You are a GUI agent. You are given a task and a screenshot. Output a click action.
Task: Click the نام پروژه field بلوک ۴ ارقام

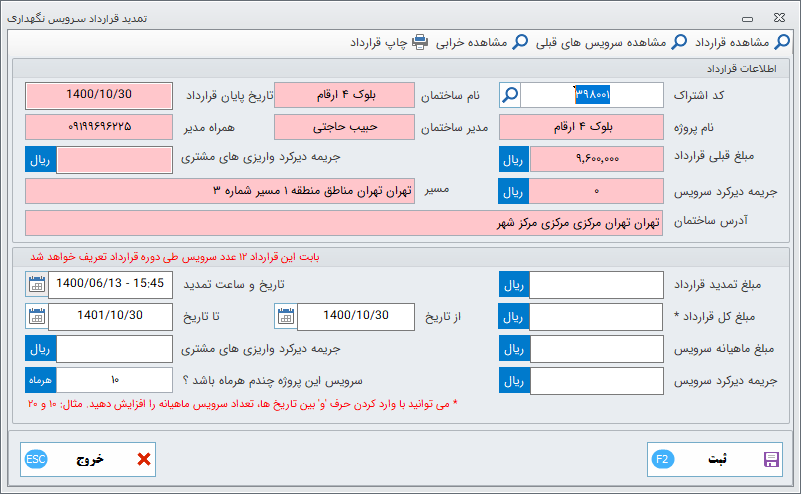click(x=581, y=127)
